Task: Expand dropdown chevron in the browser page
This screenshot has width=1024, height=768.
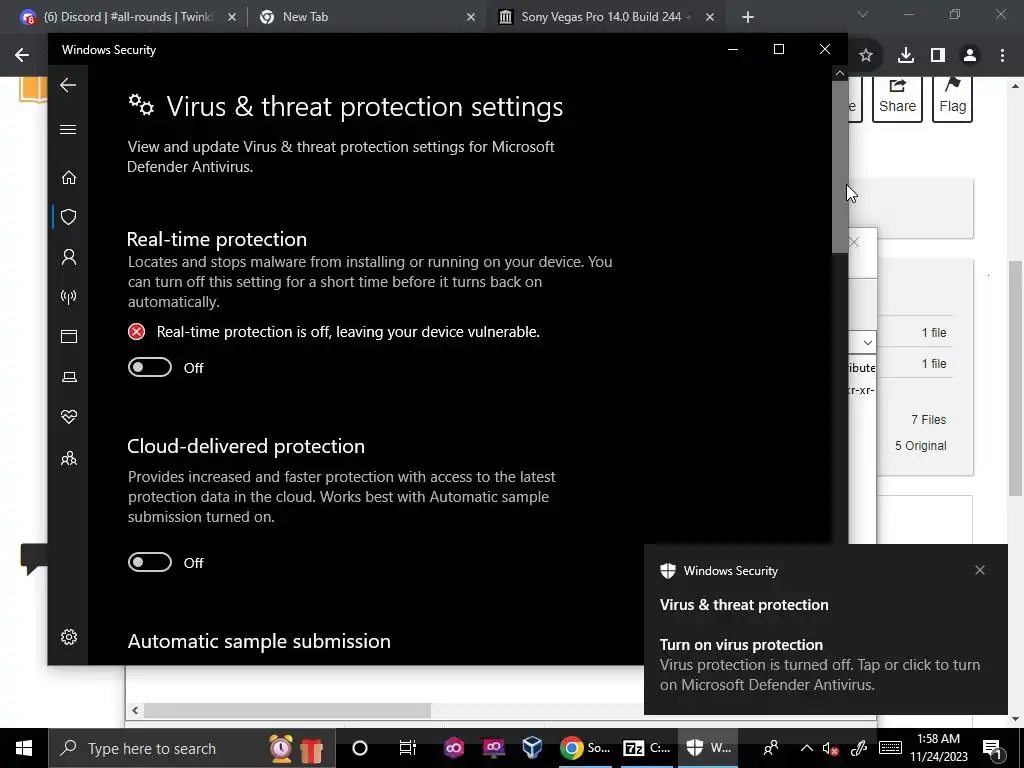Action: click(867, 342)
